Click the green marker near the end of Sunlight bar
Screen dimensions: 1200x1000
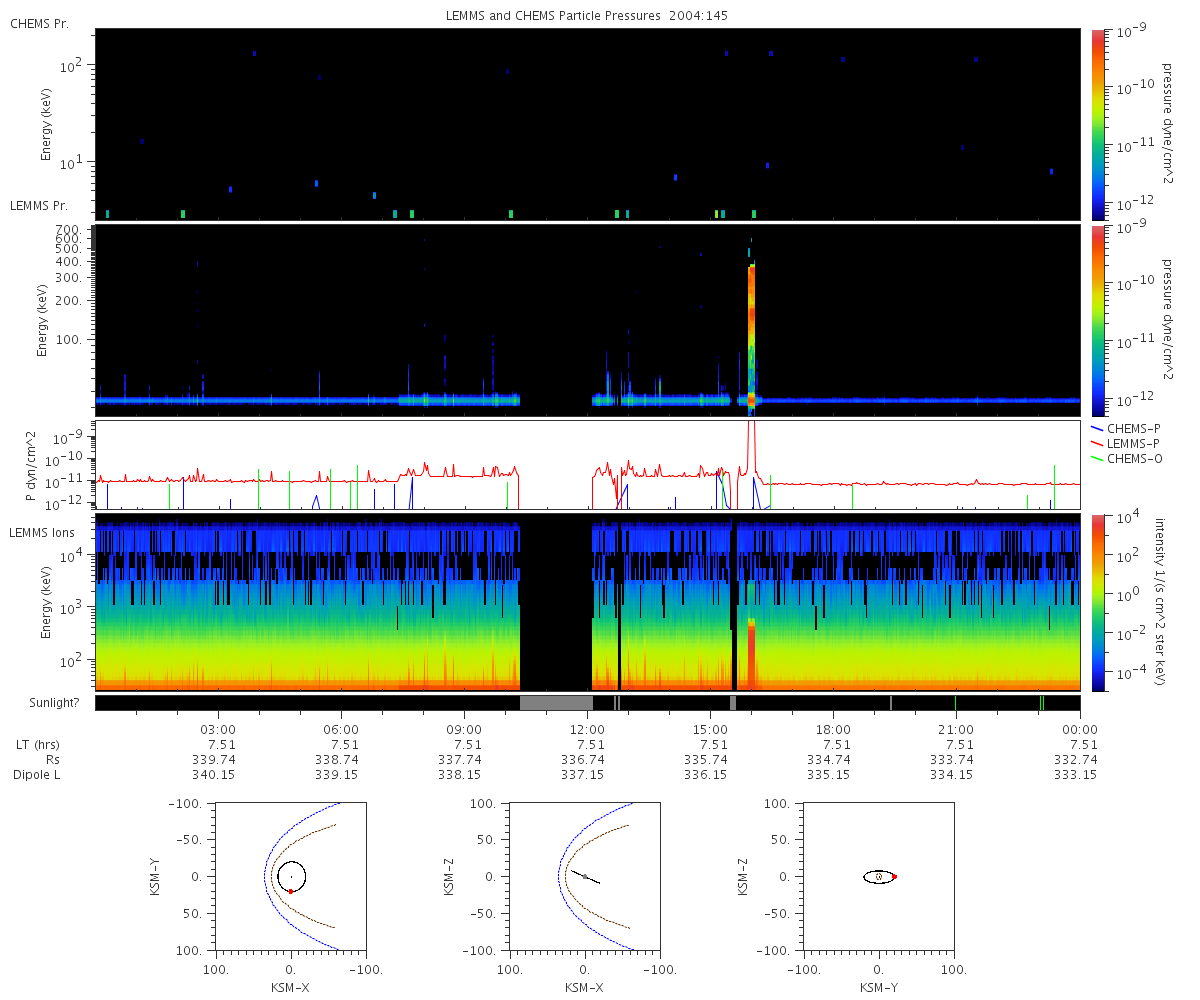point(1041,703)
